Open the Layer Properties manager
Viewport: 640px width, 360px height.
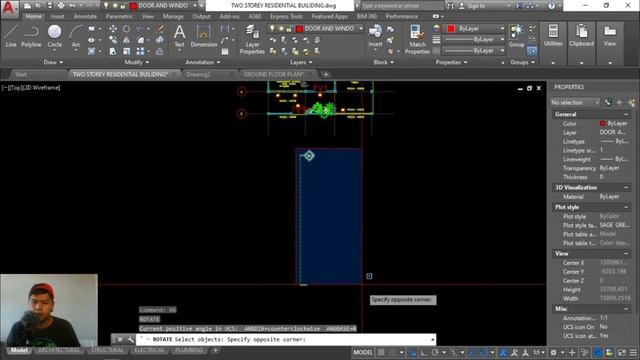coord(252,39)
